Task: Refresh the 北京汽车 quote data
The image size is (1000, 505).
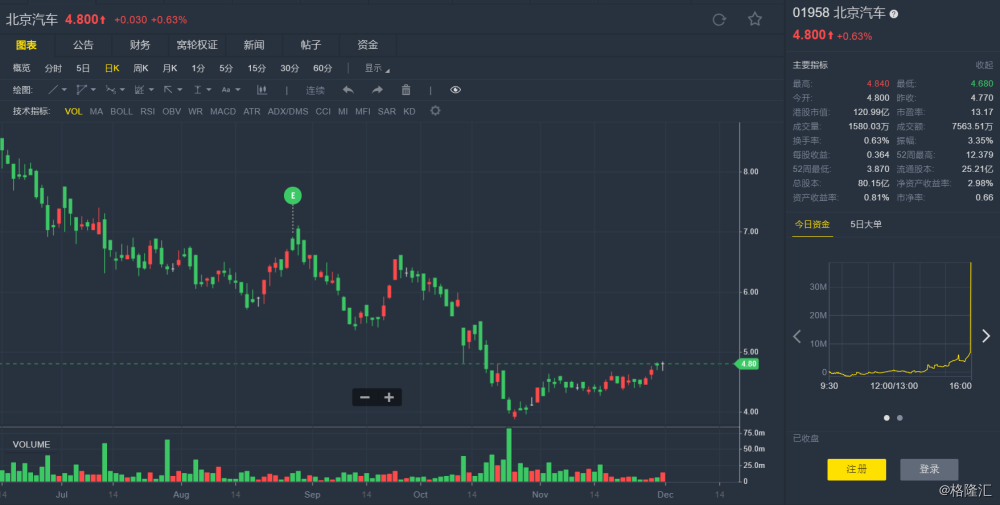Action: pyautogui.click(x=719, y=20)
